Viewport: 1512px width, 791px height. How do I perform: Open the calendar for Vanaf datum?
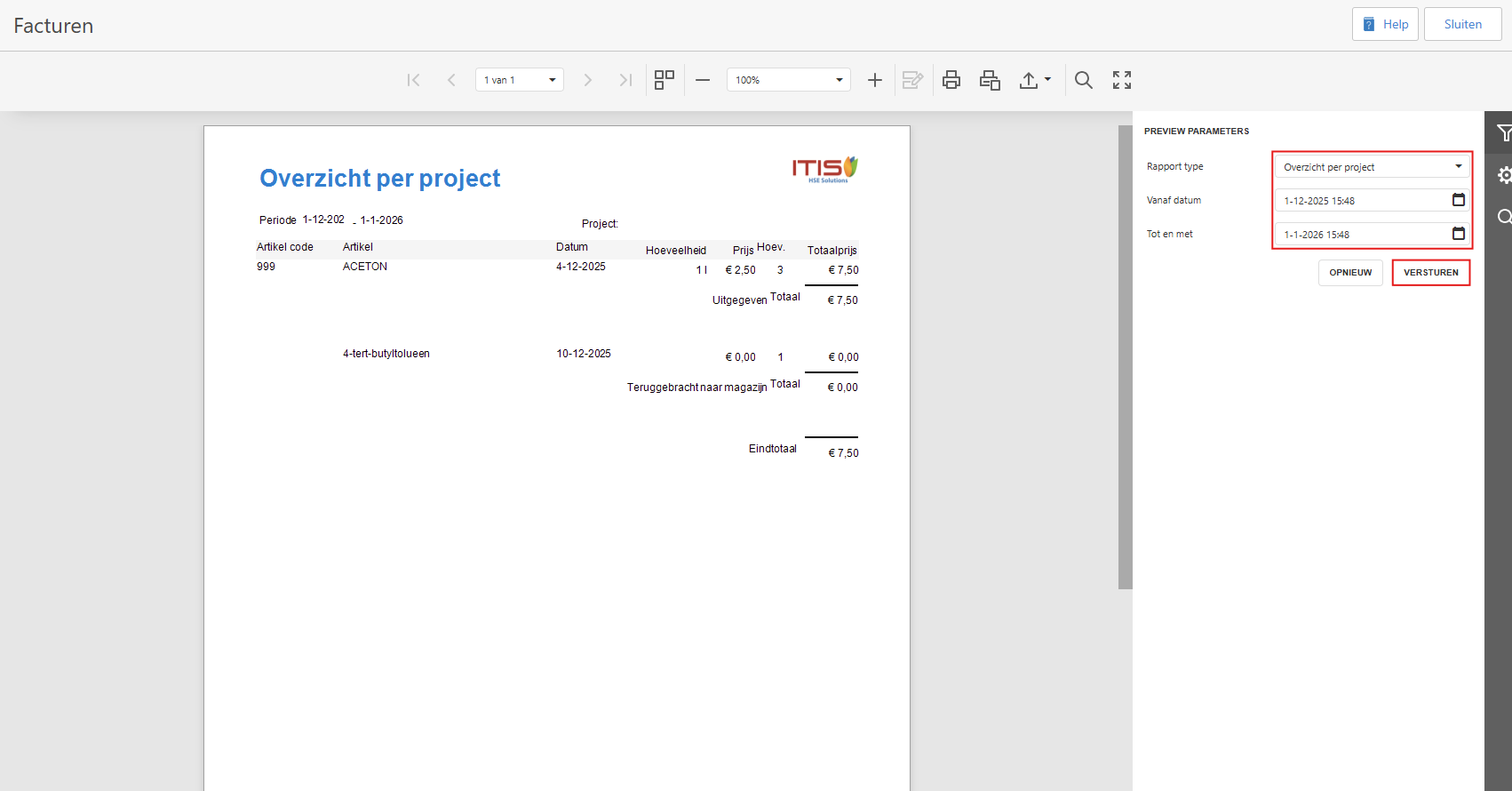(x=1458, y=200)
